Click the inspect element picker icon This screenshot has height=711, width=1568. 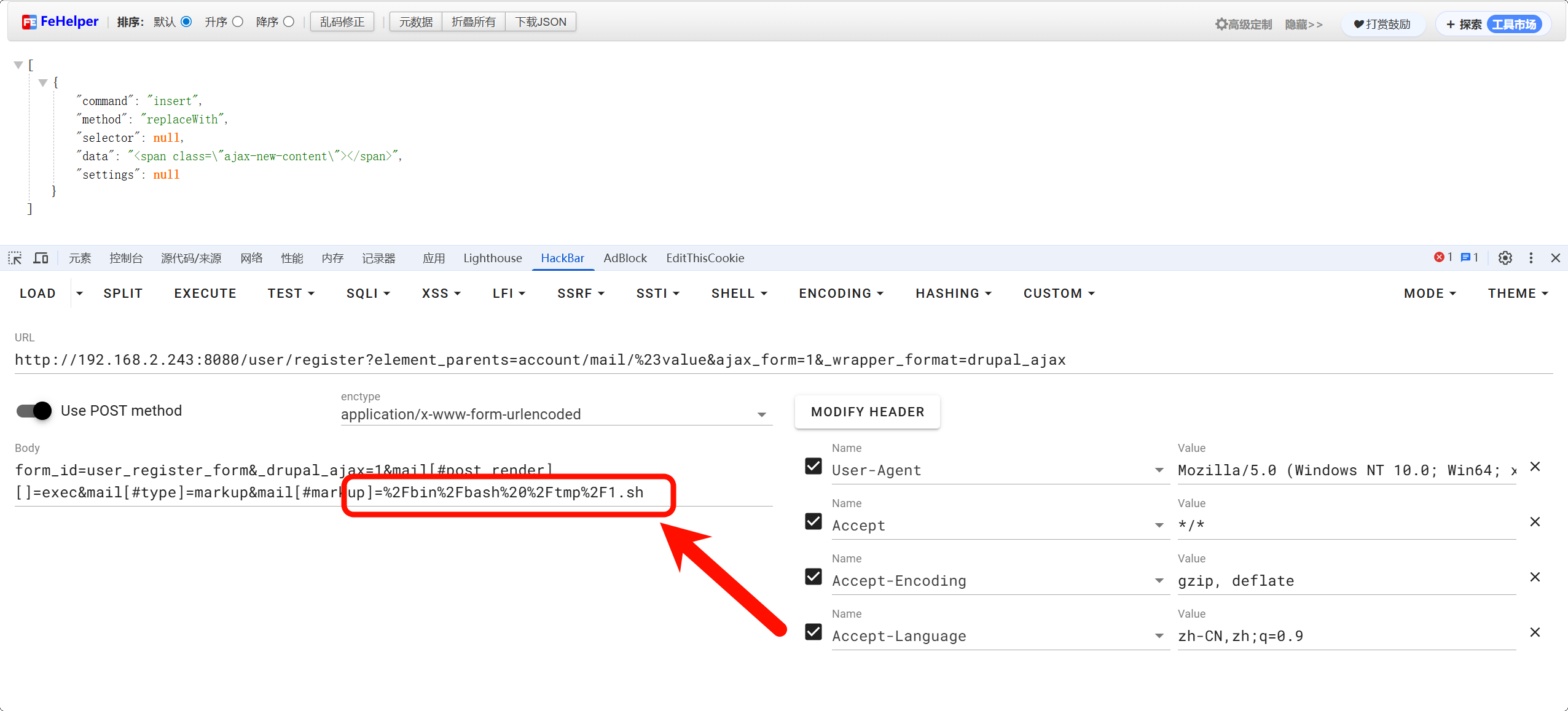pyautogui.click(x=15, y=258)
